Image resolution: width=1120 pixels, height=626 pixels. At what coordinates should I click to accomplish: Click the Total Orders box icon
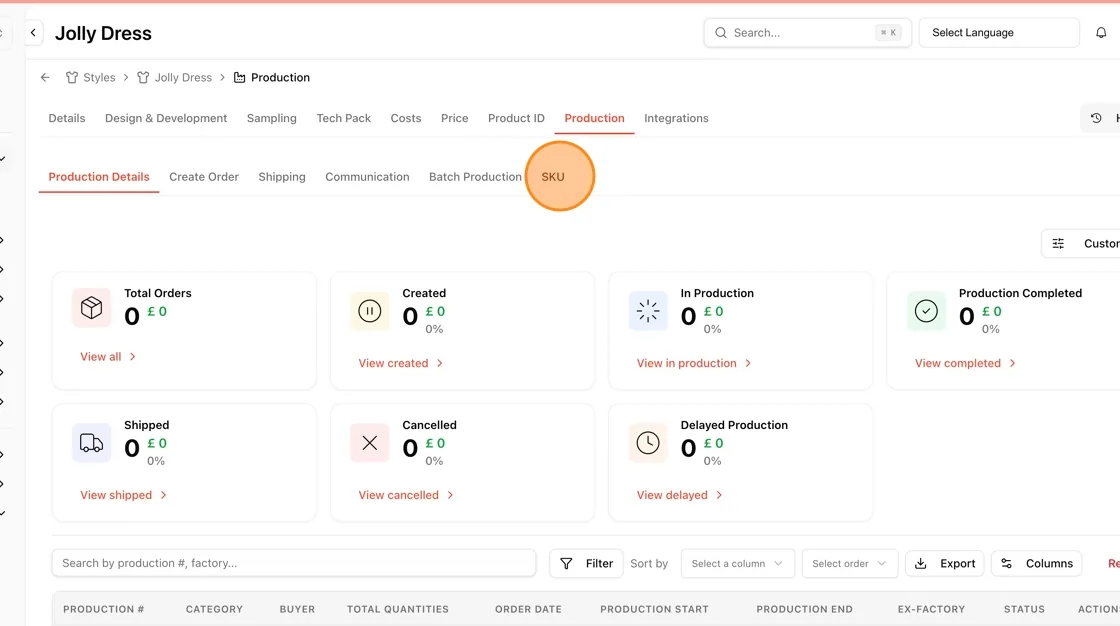coord(91,308)
